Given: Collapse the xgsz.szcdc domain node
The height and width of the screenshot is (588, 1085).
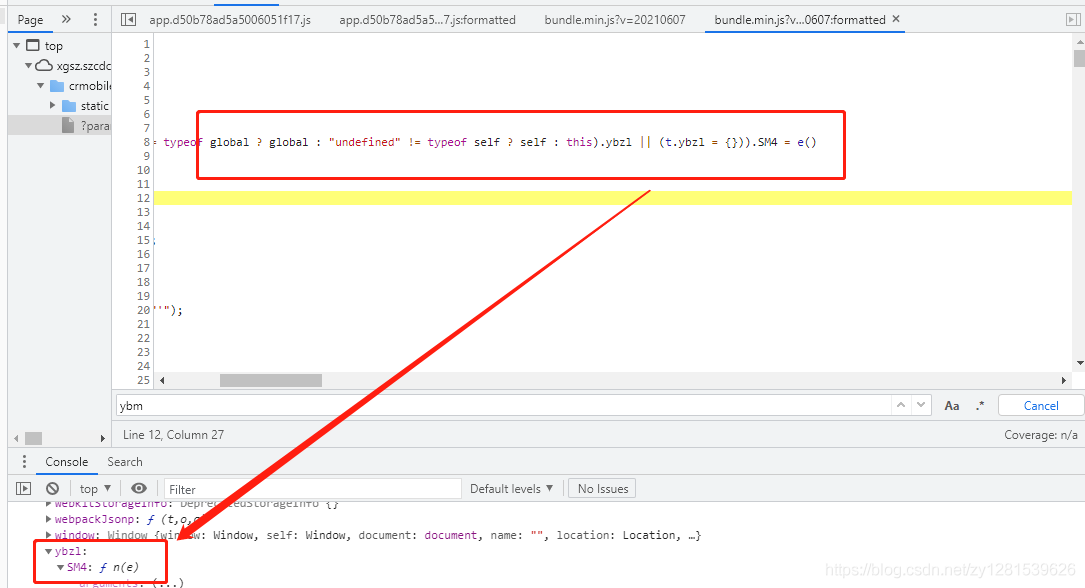Looking at the screenshot, I should pos(28,66).
